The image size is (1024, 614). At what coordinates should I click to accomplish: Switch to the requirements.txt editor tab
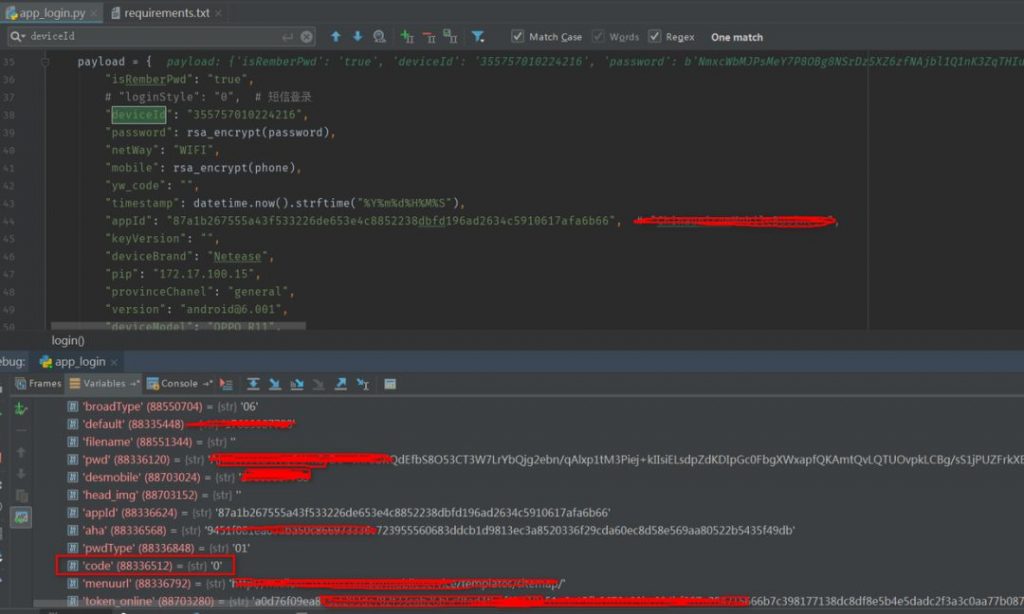[166, 12]
